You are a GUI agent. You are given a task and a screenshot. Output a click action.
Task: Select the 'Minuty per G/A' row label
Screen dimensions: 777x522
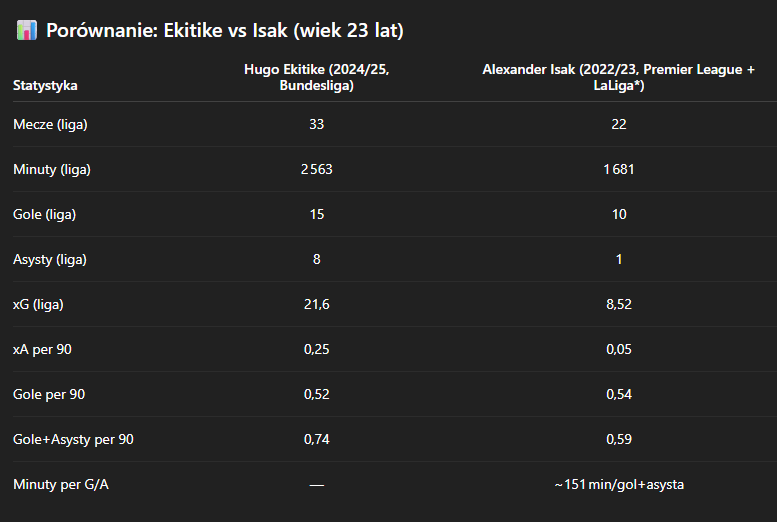click(59, 484)
